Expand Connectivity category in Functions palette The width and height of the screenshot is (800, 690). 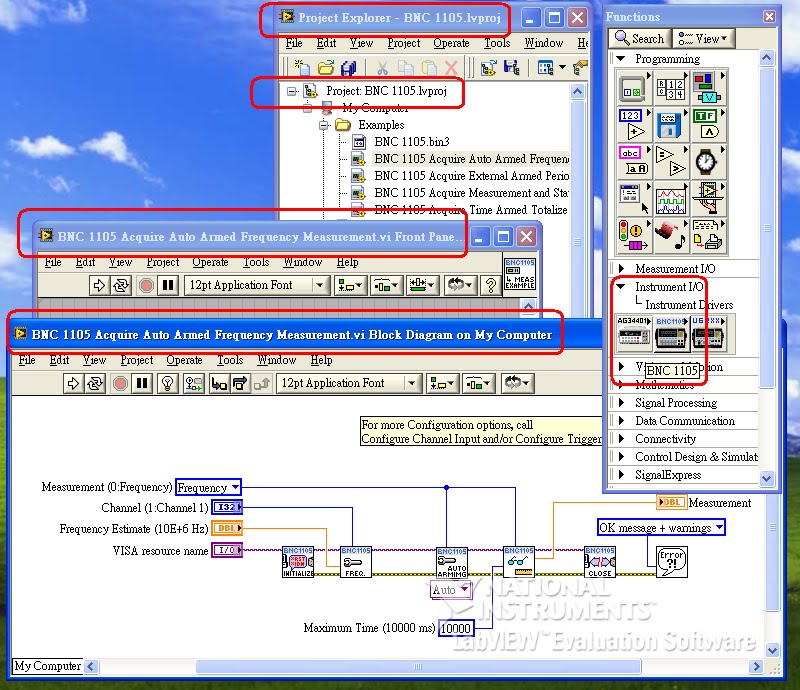pos(621,438)
